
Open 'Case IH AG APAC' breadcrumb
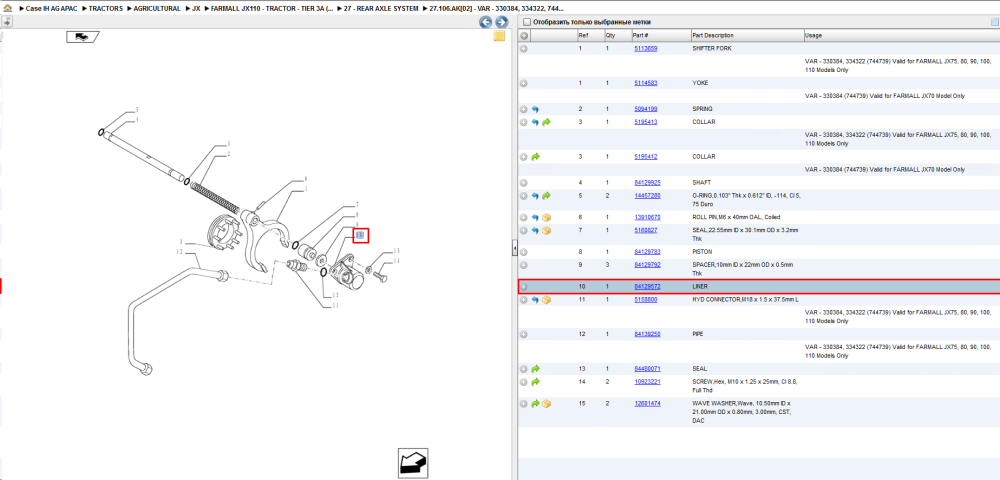click(50, 8)
